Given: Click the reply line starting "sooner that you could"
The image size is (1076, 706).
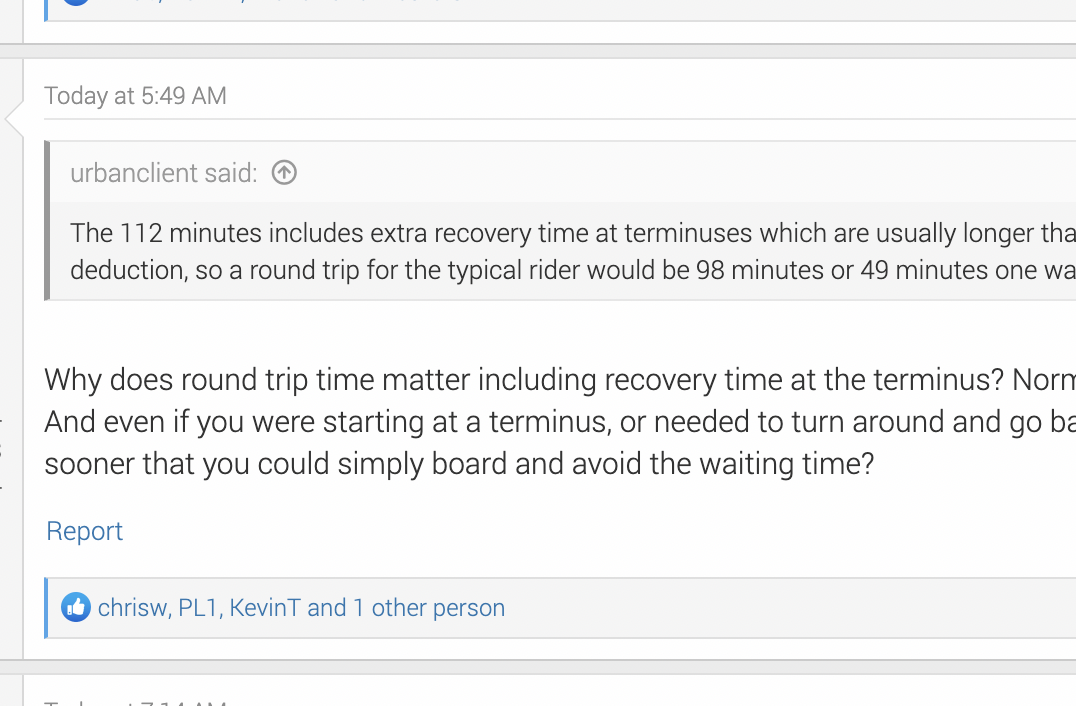Looking at the screenshot, I should point(460,464).
